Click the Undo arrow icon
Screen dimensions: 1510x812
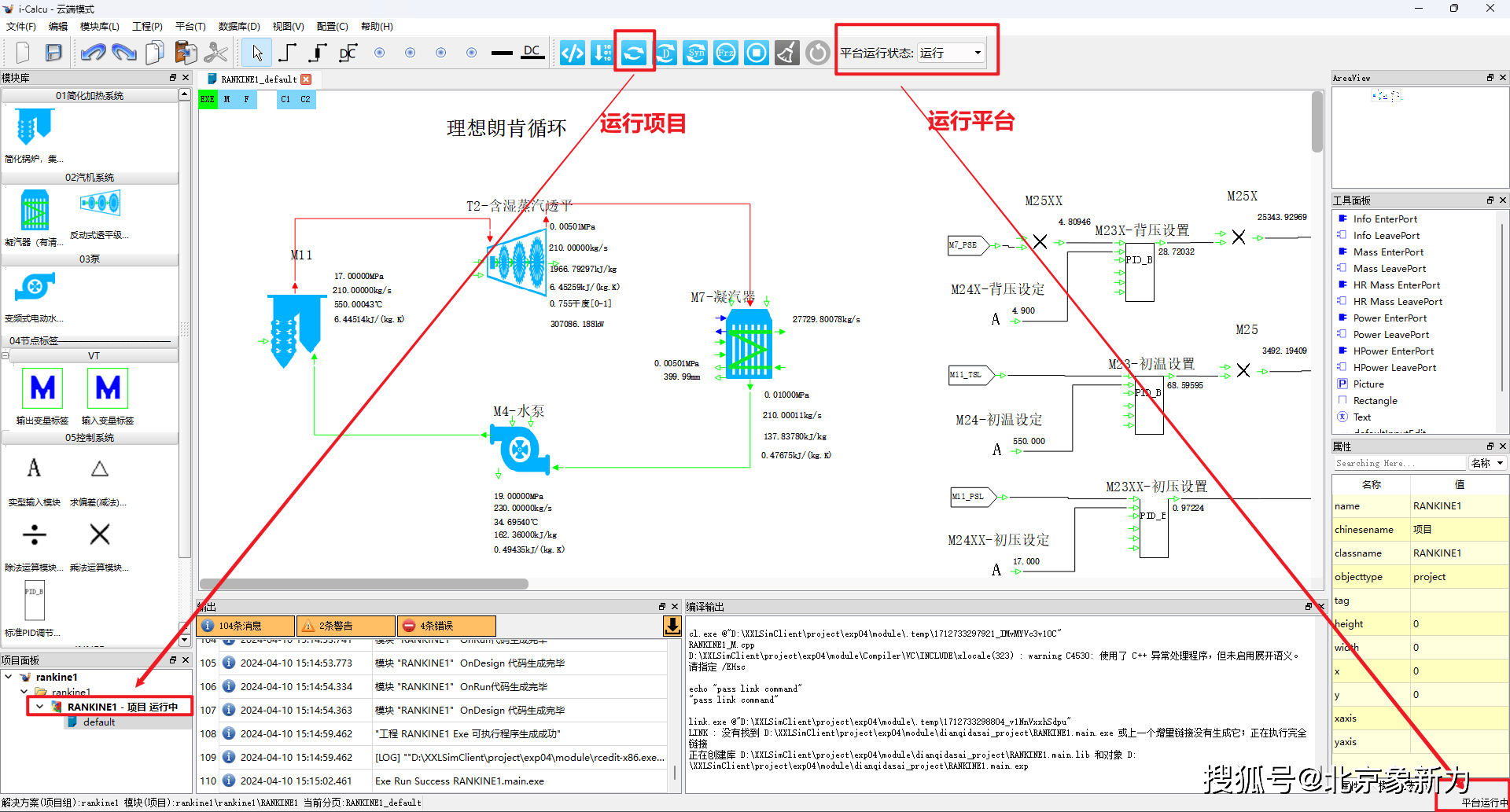93,53
